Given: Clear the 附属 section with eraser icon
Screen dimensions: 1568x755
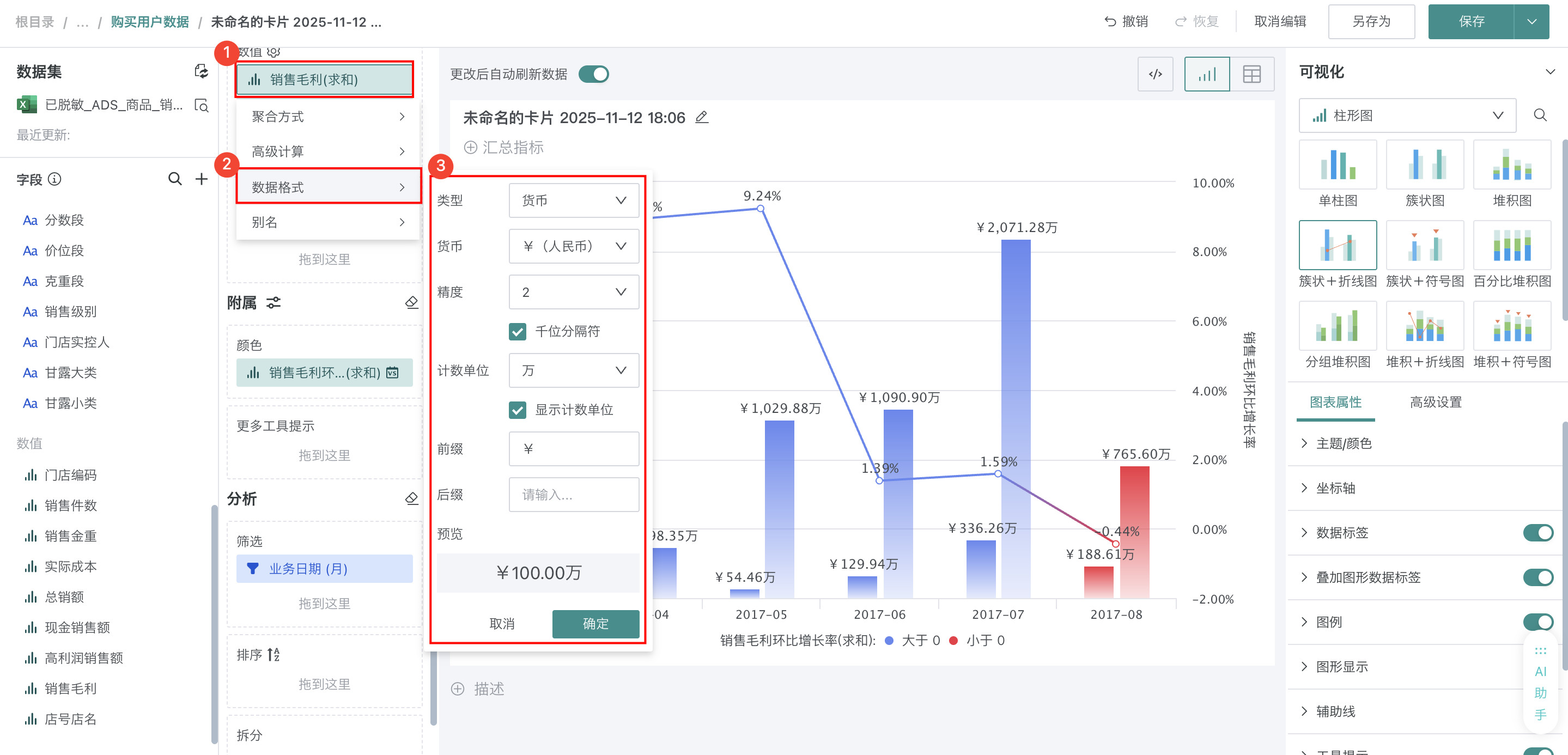Looking at the screenshot, I should (411, 302).
